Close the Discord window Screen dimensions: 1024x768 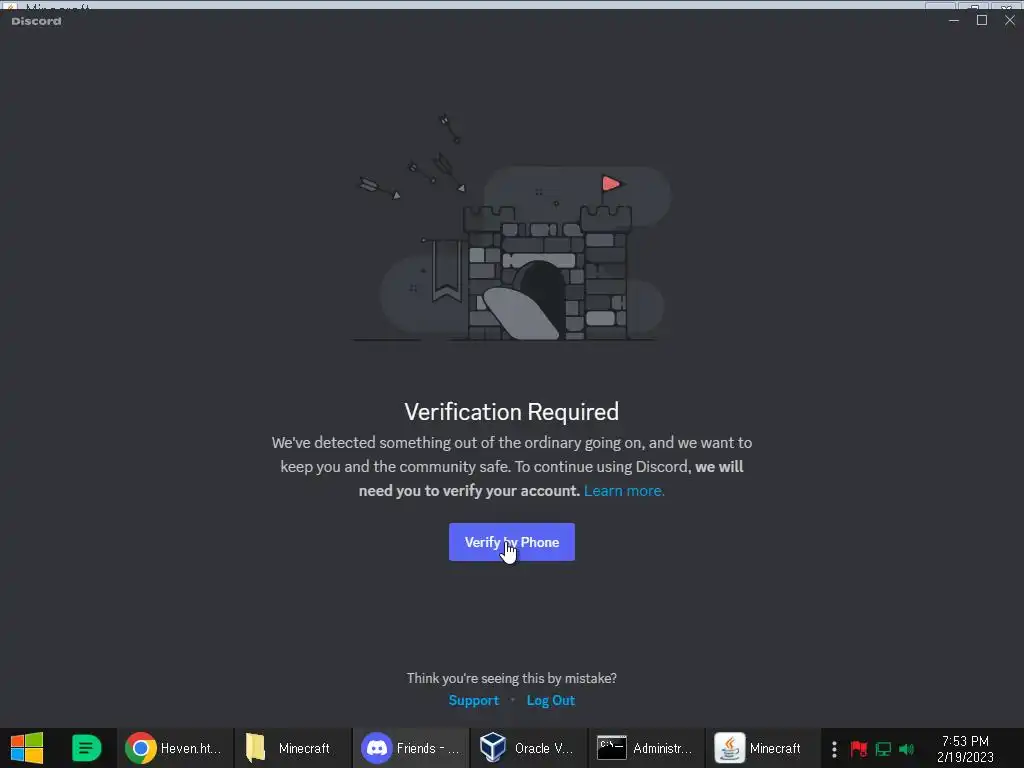tap(1010, 20)
